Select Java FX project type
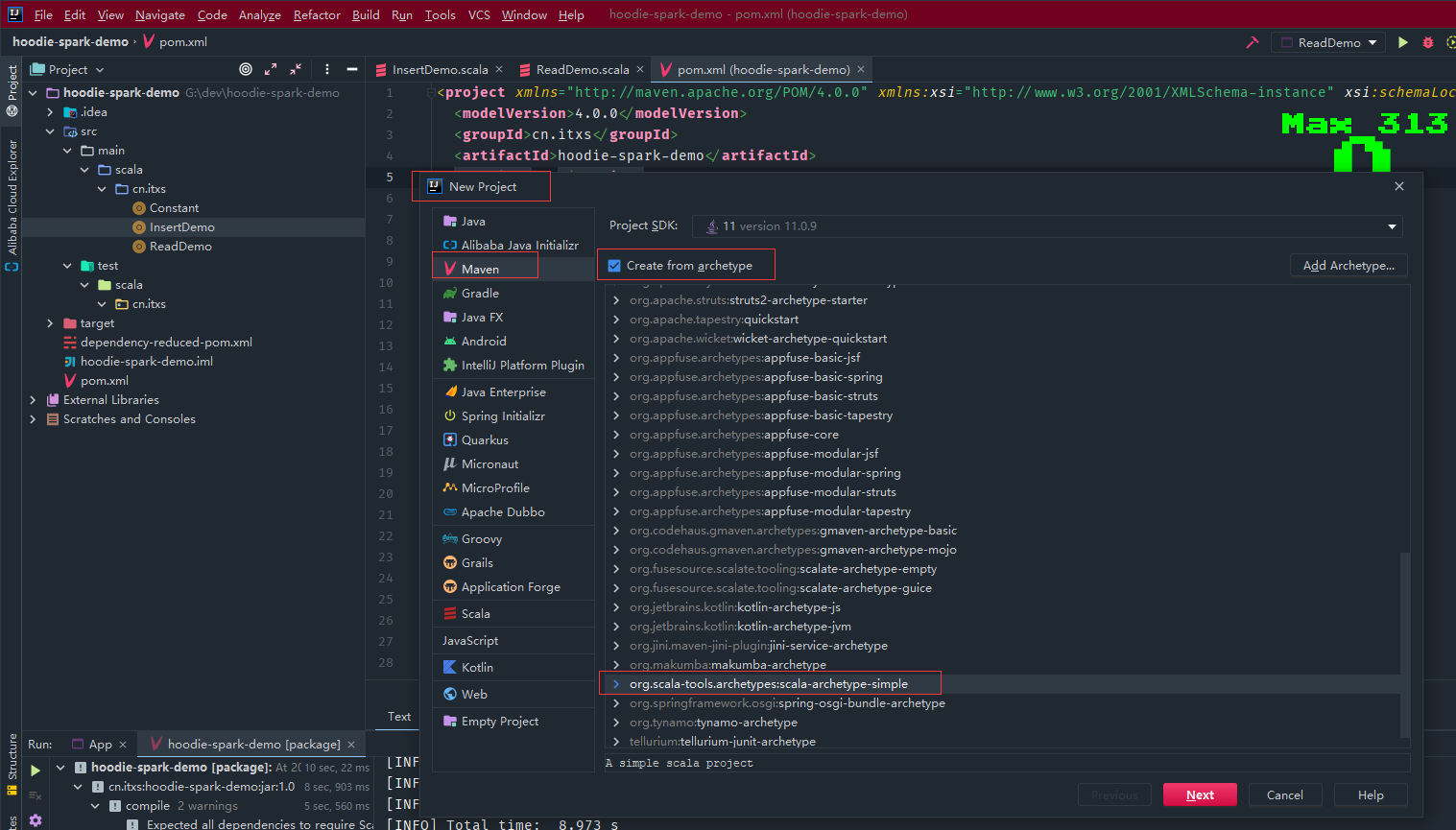Image resolution: width=1456 pixels, height=830 pixels. pyautogui.click(x=513, y=317)
